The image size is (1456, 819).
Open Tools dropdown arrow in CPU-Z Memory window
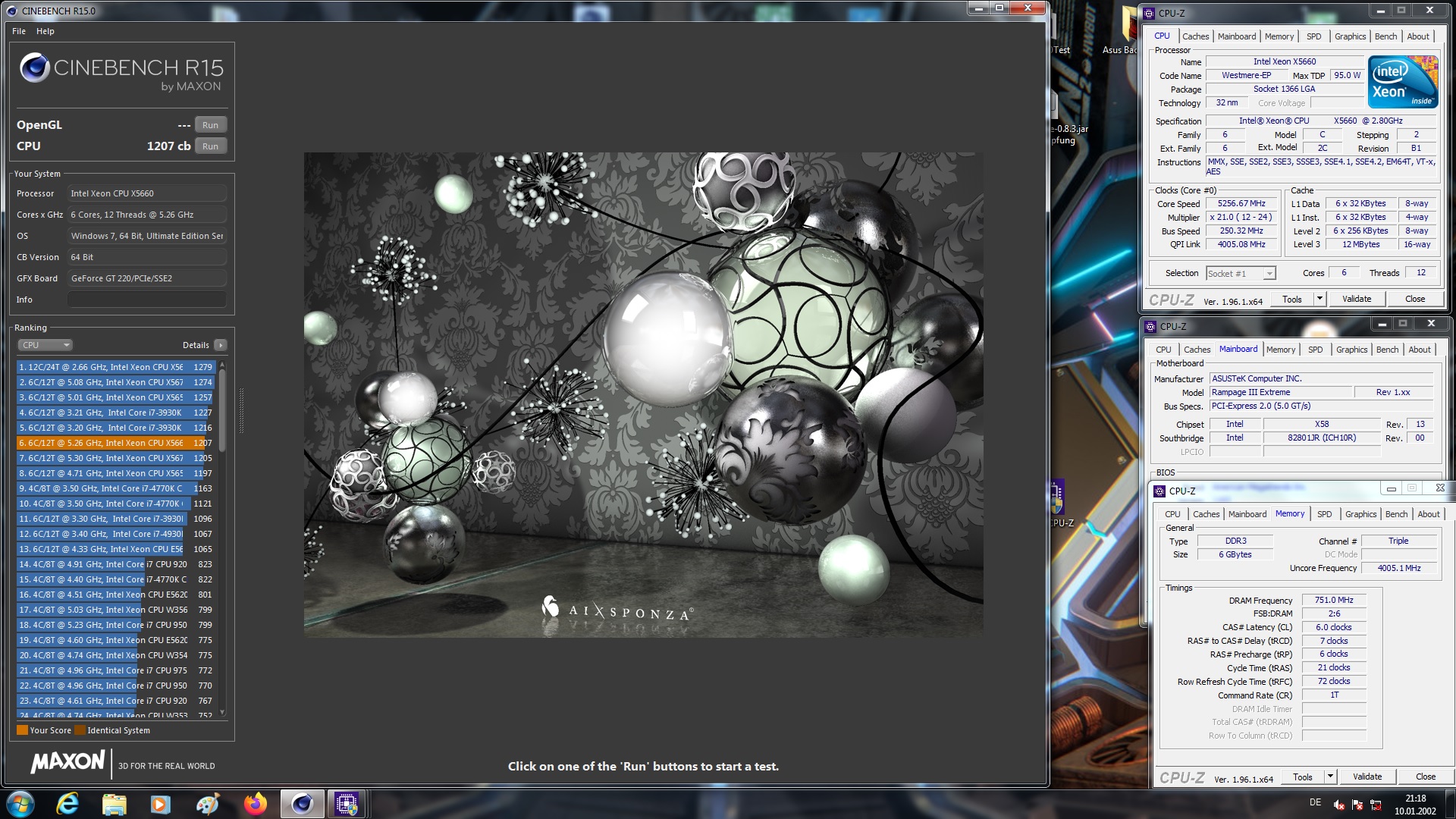tap(1330, 777)
